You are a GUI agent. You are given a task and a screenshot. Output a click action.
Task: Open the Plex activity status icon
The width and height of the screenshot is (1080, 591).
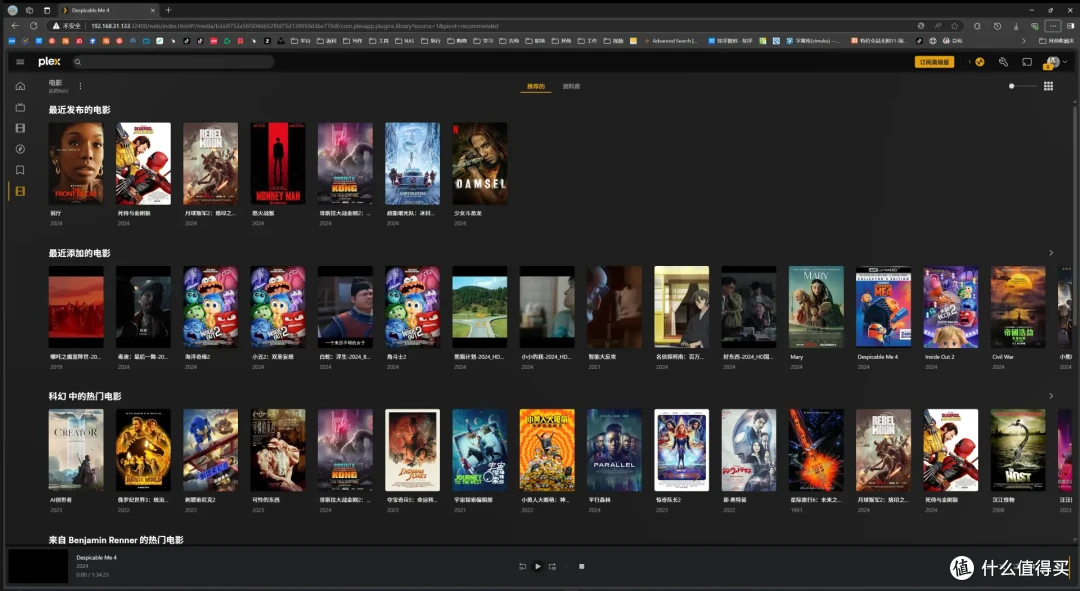click(979, 62)
